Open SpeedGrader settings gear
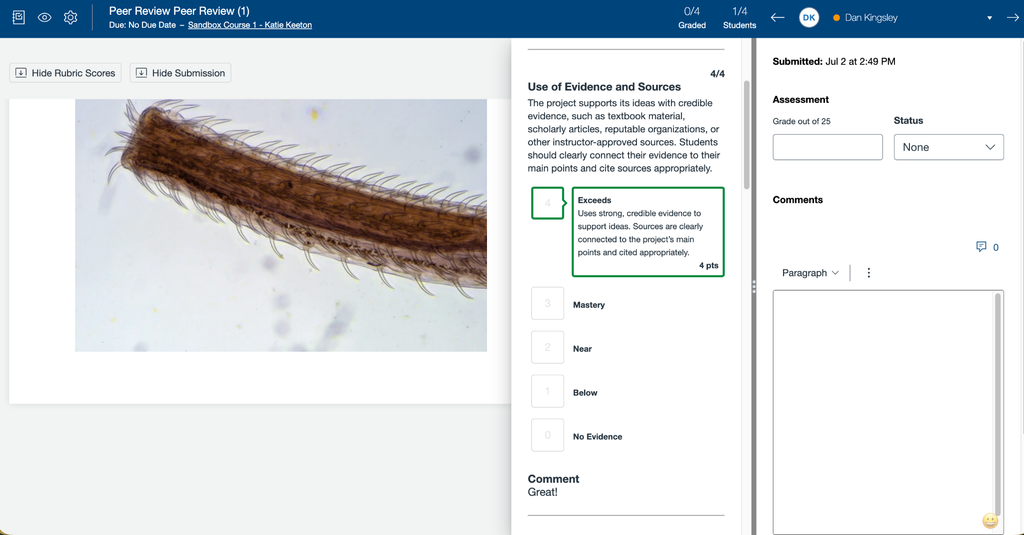This screenshot has width=1024, height=535. (x=71, y=18)
